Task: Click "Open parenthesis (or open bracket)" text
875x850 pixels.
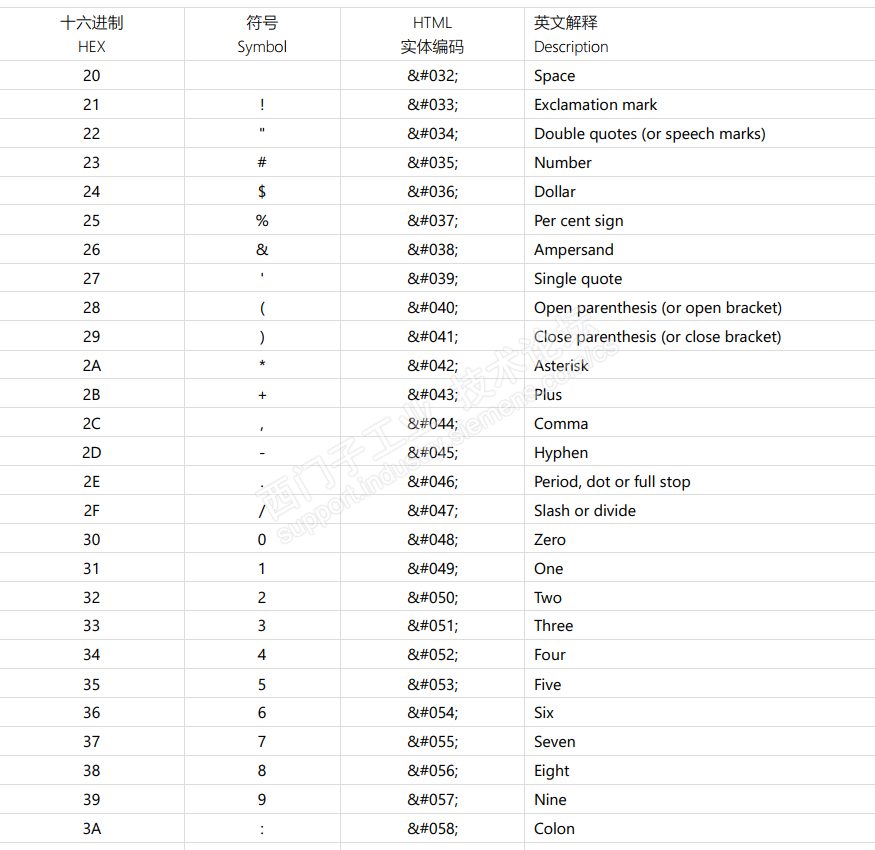Action: [x=658, y=308]
